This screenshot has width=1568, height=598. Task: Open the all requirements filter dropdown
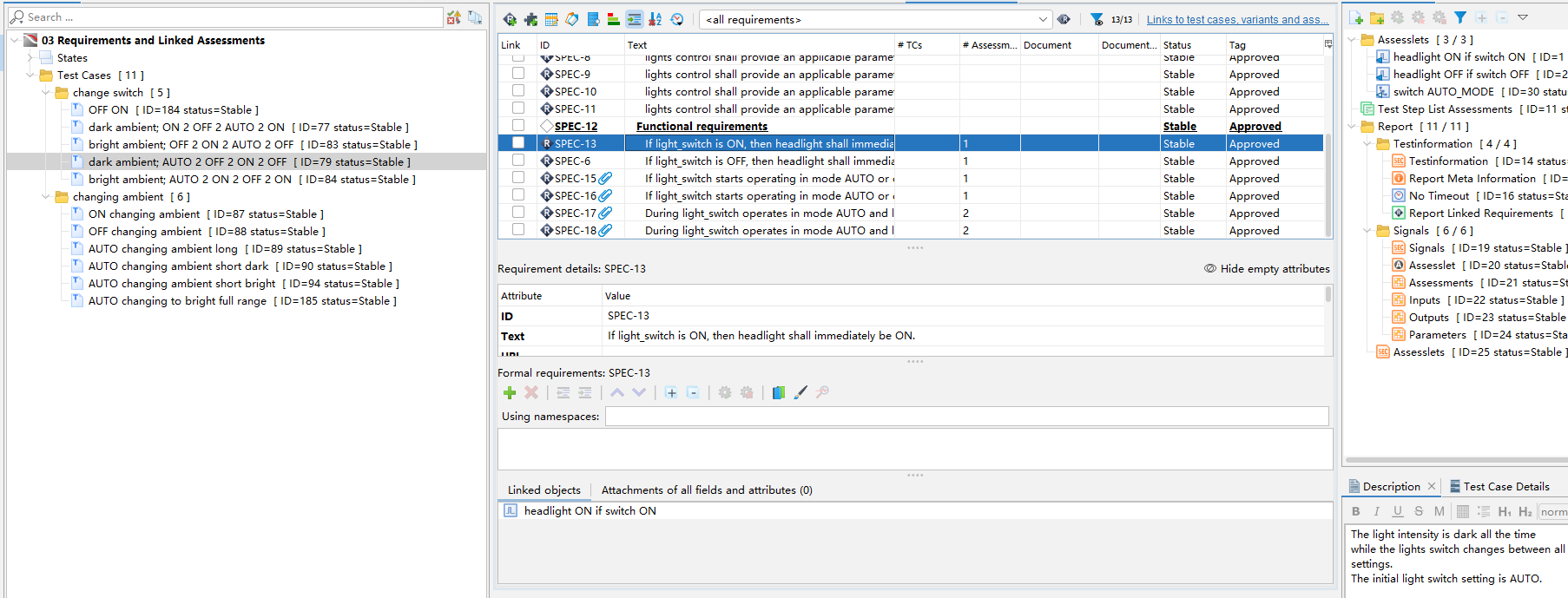coord(877,19)
